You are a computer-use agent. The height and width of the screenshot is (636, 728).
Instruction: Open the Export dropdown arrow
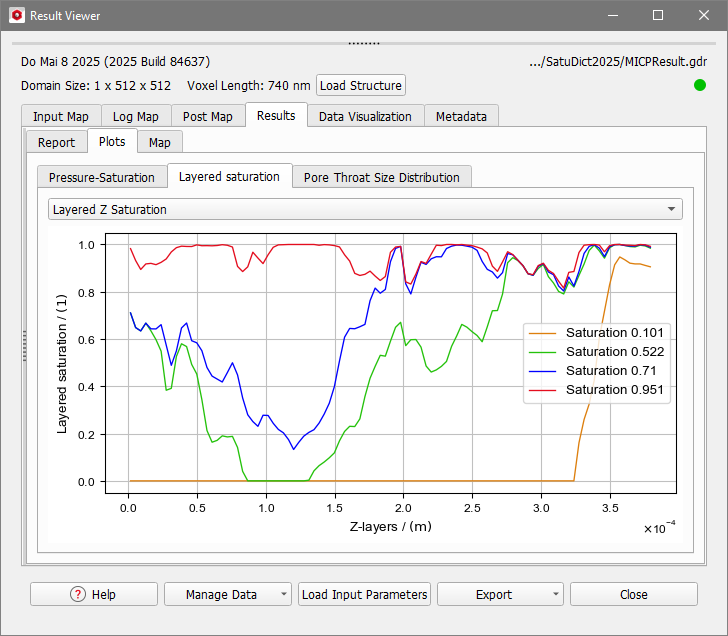556,594
